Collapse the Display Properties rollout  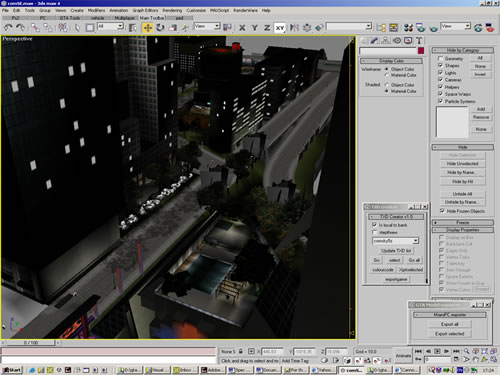click(463, 230)
